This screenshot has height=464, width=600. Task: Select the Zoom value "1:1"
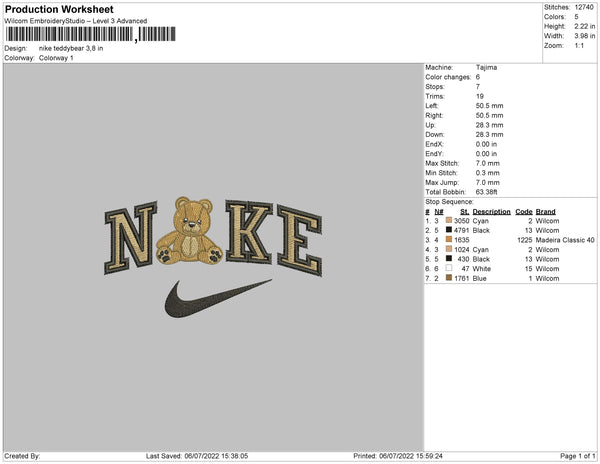(579, 46)
